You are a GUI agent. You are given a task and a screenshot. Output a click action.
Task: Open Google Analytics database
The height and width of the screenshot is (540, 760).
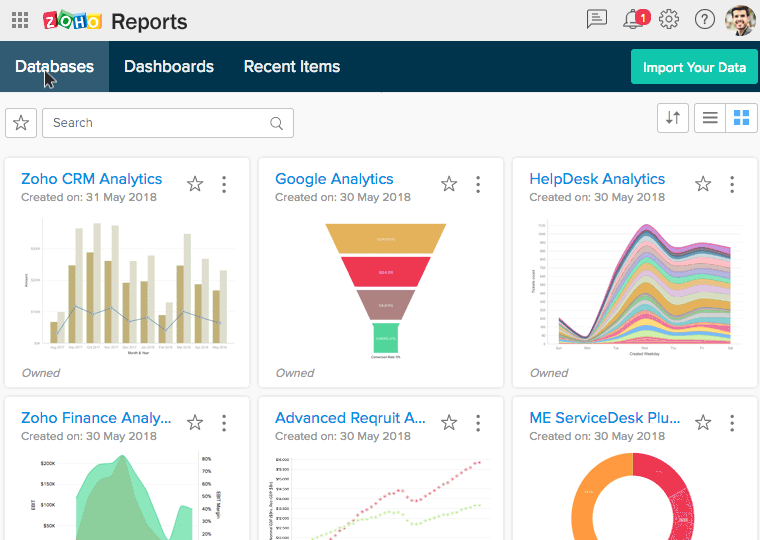point(334,179)
